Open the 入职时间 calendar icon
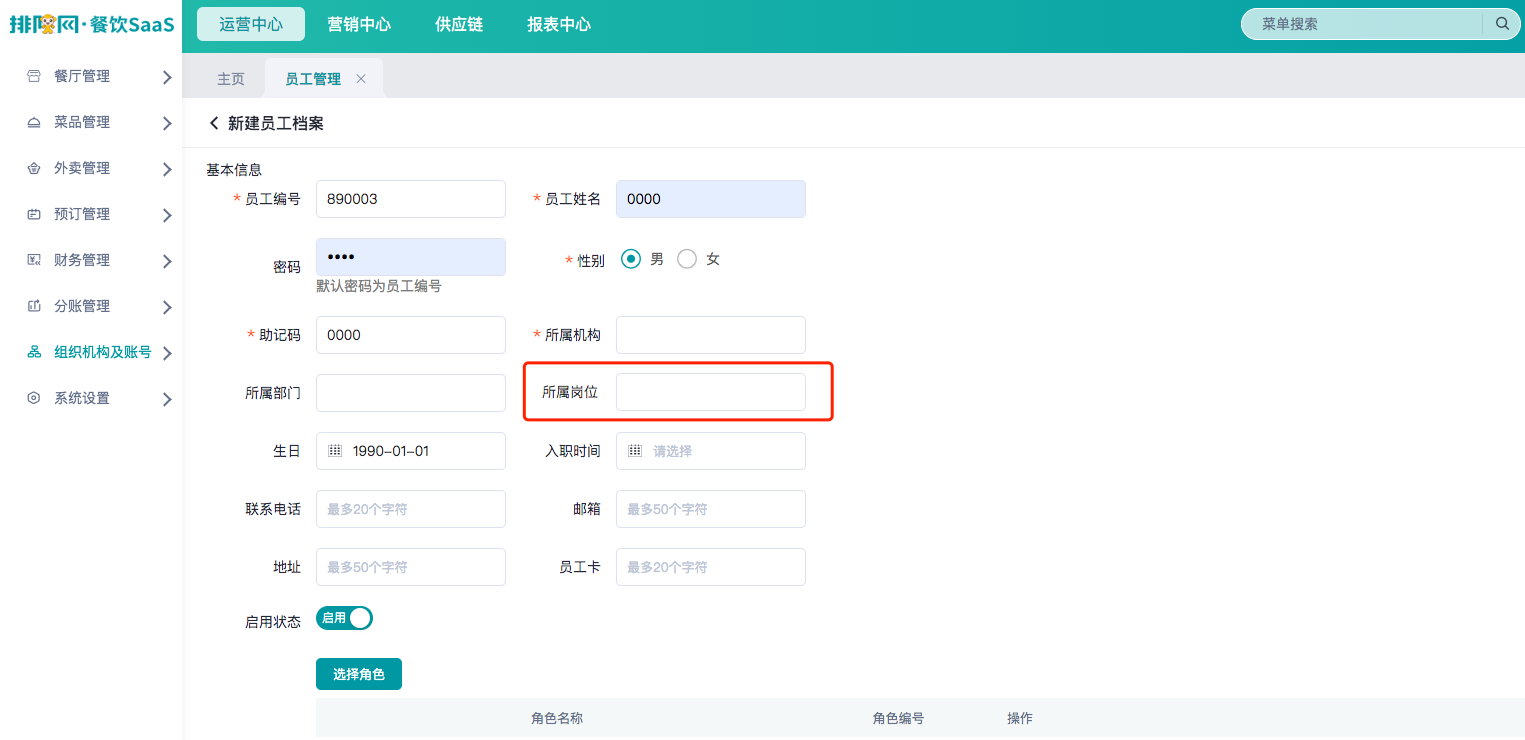The height and width of the screenshot is (740, 1525). click(635, 451)
